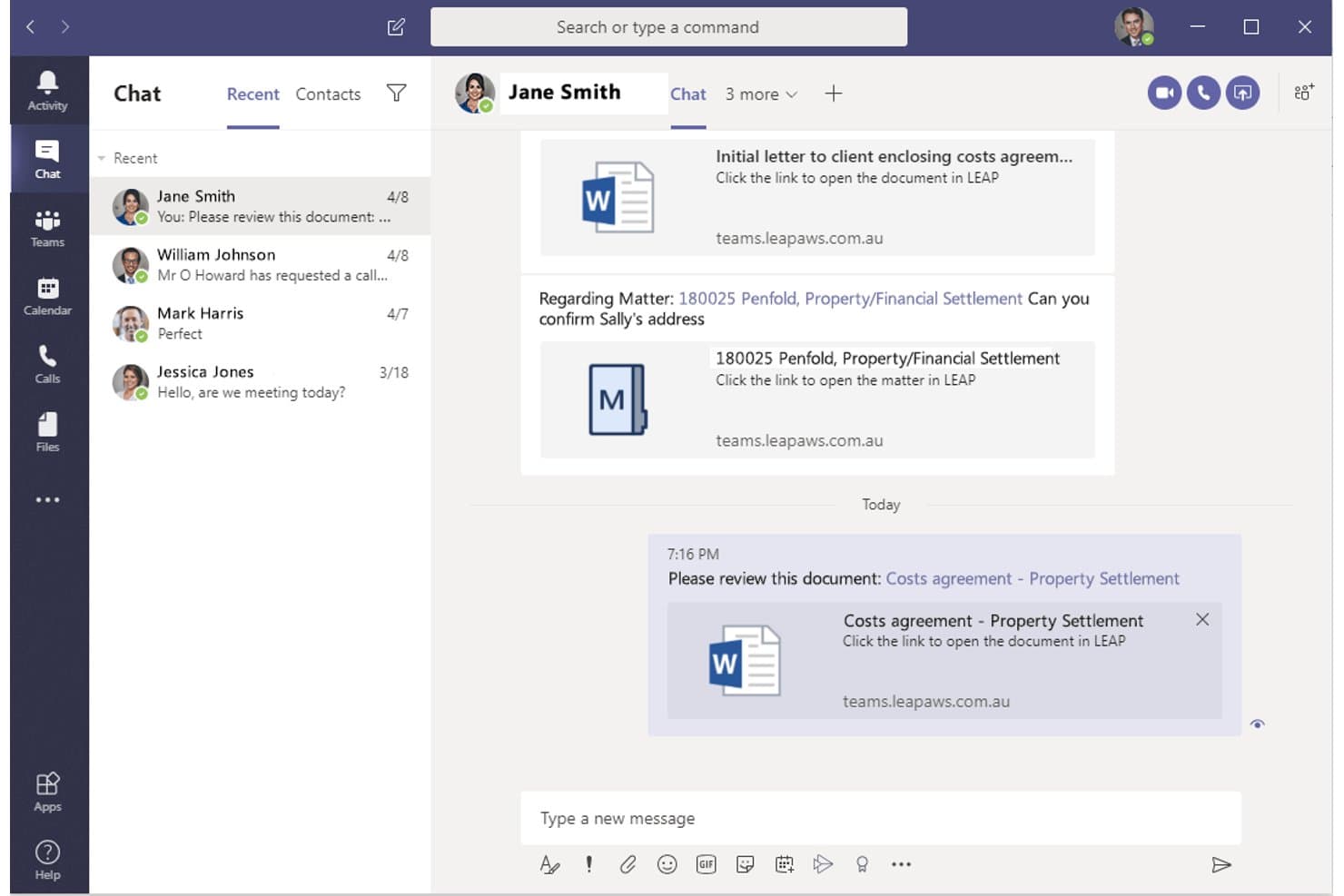Open Jessica Jones's chat
This screenshot has height=896, width=1344.
261,382
